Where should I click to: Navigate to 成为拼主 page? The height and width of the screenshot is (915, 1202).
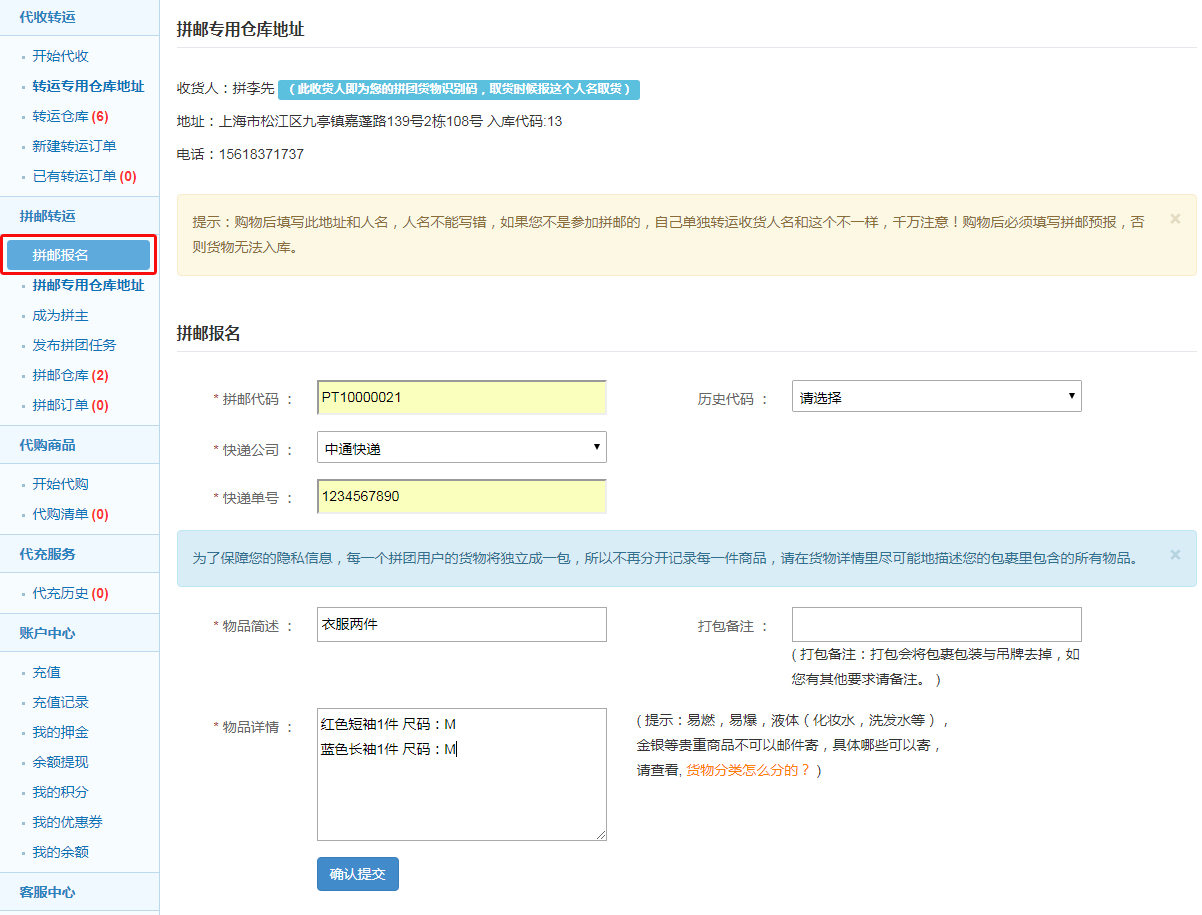click(x=60, y=315)
